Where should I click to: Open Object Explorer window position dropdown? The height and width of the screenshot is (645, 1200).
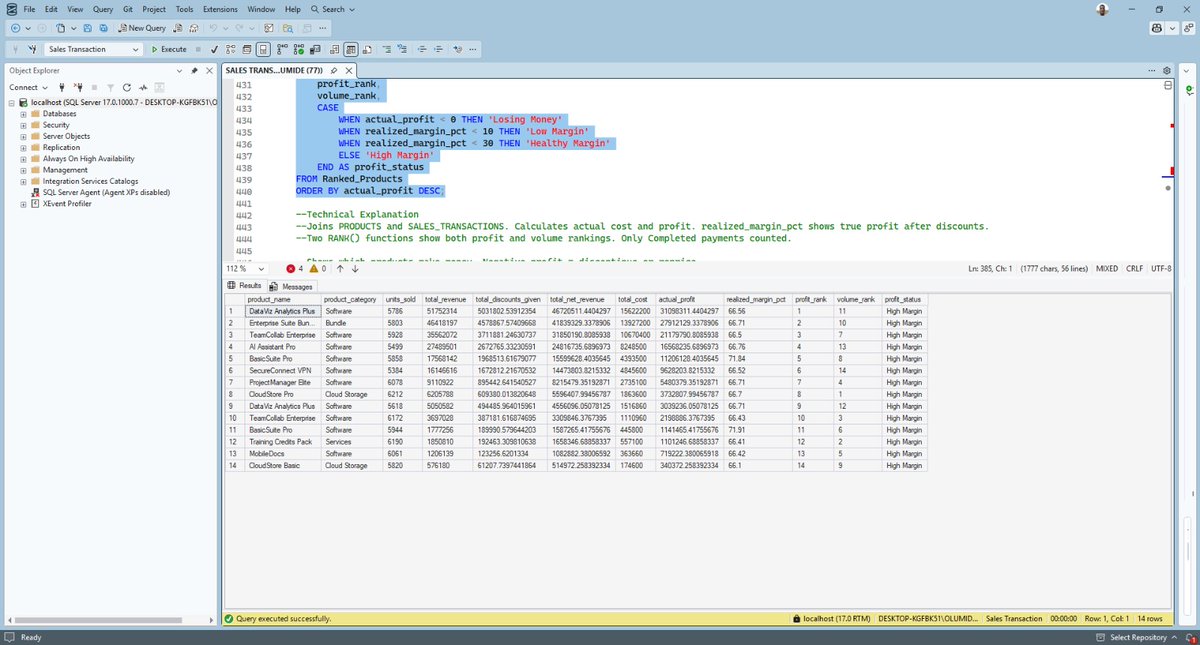[179, 71]
